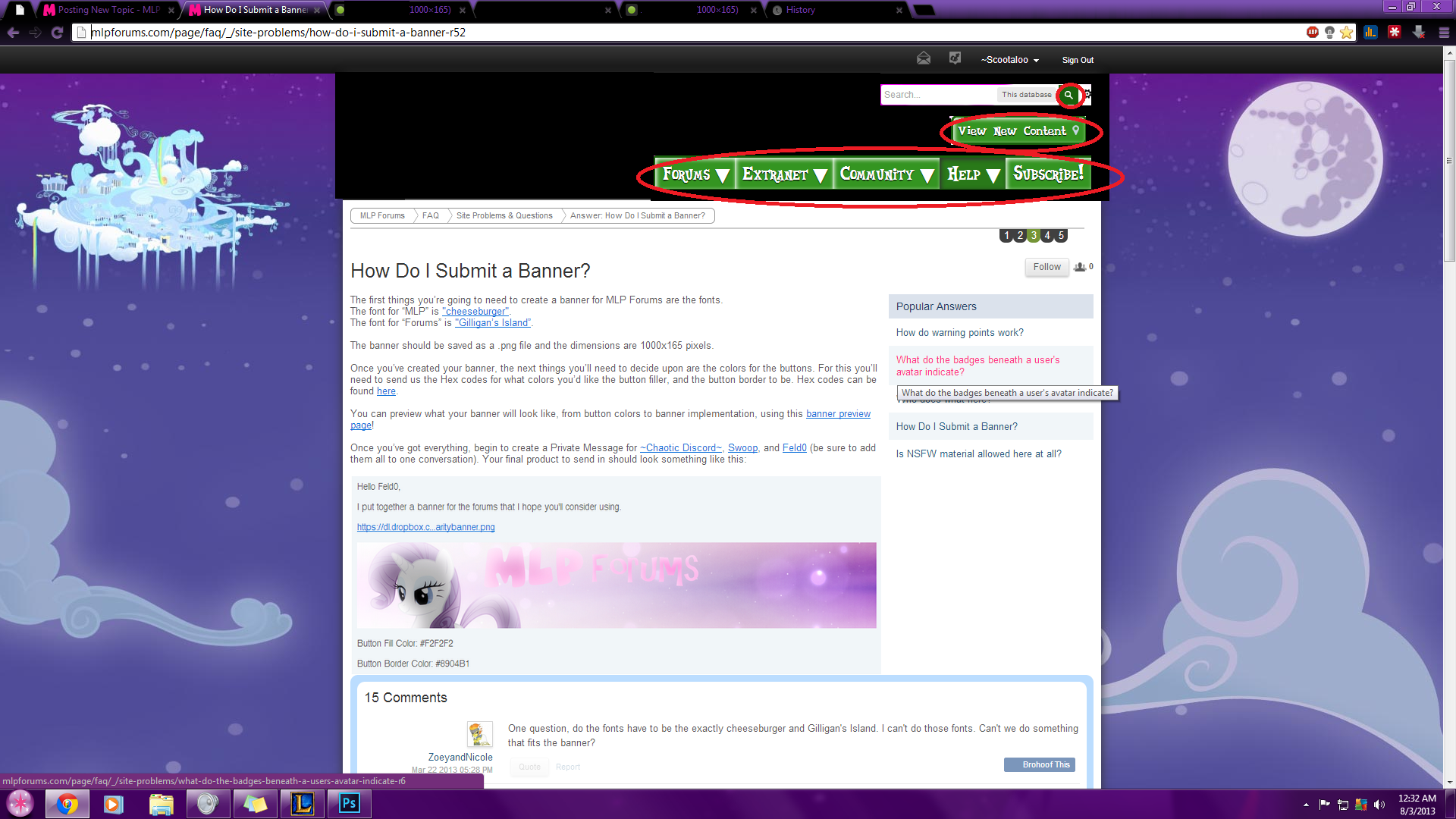Switch to the History tab
Screen dimensions: 1456x819
pyautogui.click(x=836, y=10)
